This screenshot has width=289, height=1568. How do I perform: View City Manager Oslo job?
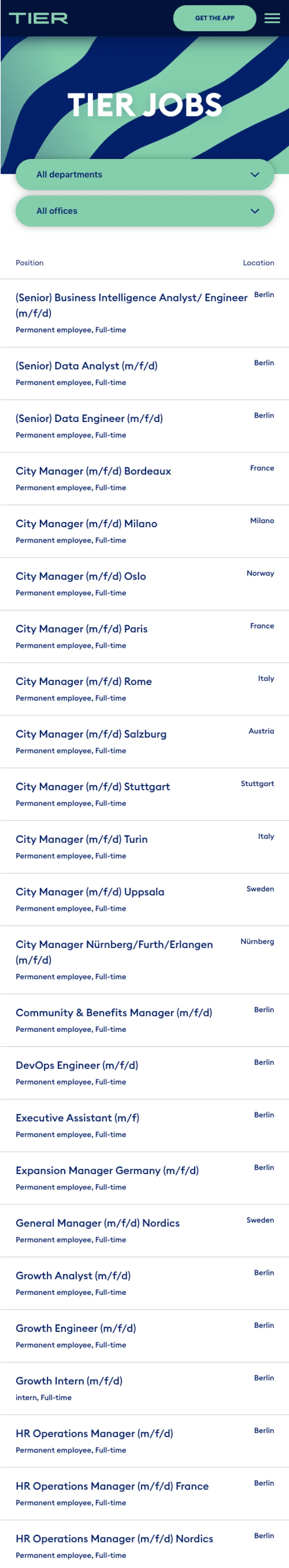point(81,576)
